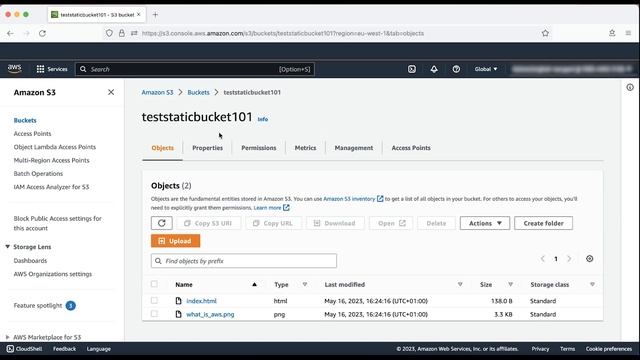Image resolution: width=640 pixels, height=360 pixels.
Task: Select all objects with header checkbox
Action: pyautogui.click(x=154, y=284)
